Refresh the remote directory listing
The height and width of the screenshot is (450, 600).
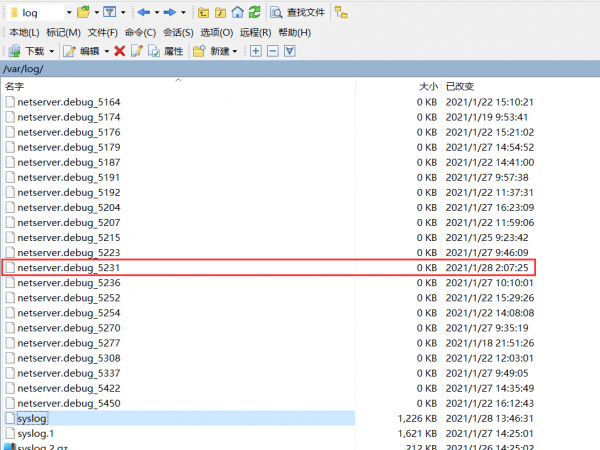click(255, 13)
